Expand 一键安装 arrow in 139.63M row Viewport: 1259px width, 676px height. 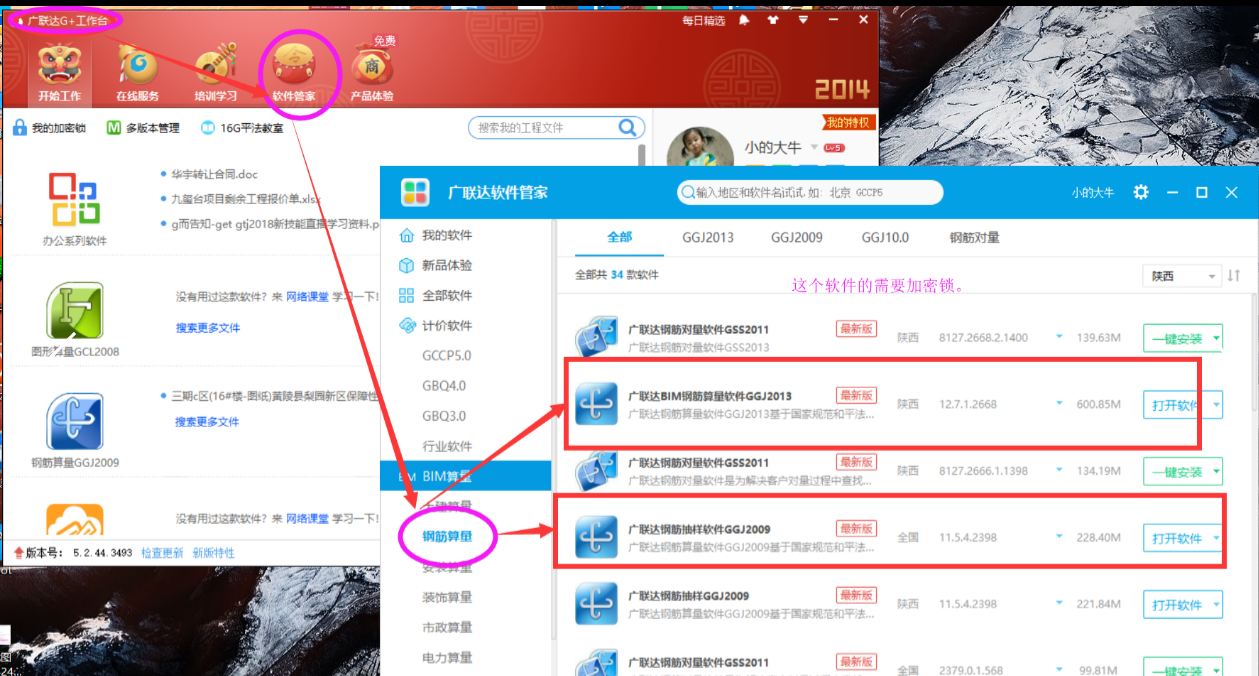coord(1216,338)
